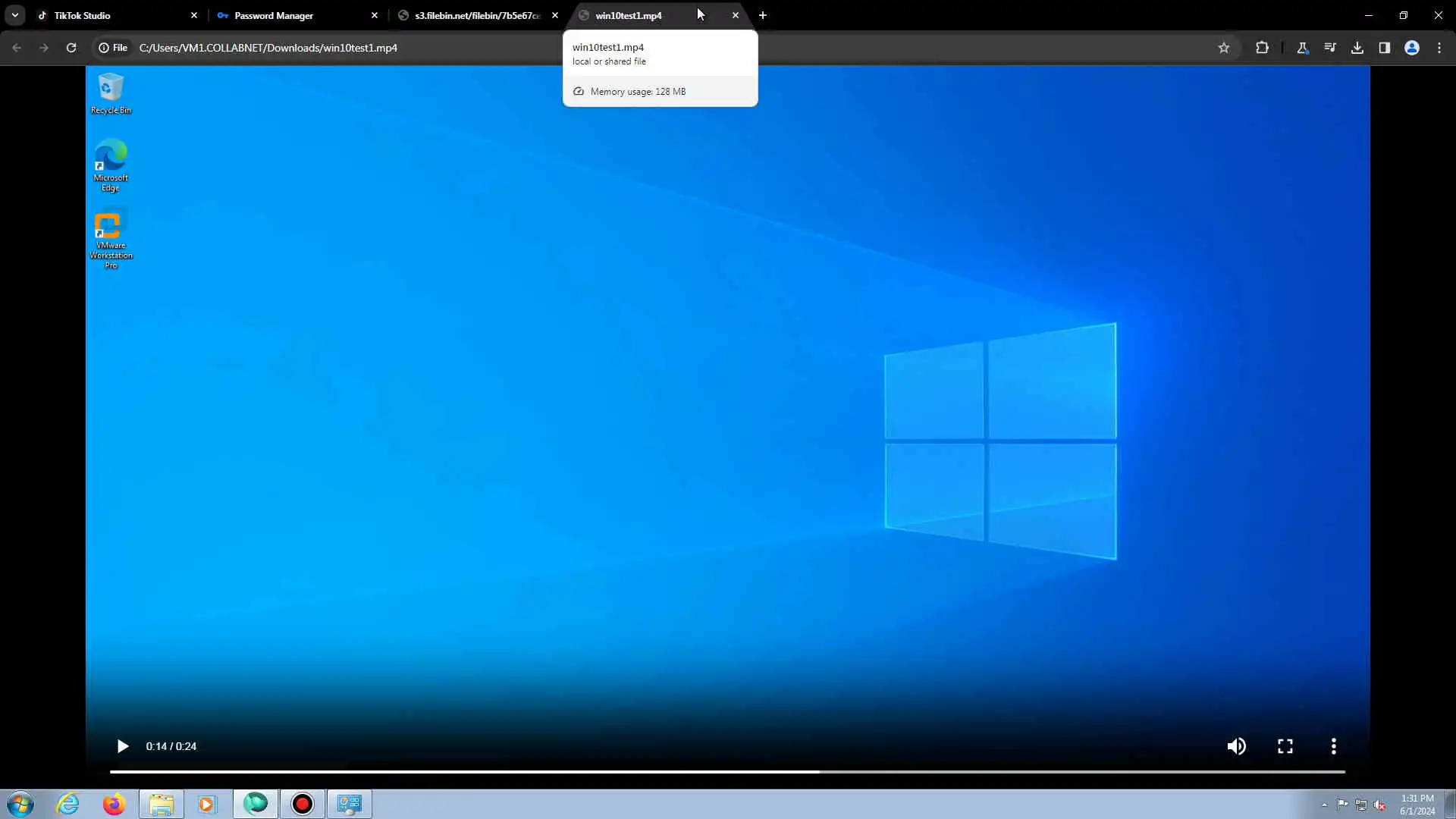The height and width of the screenshot is (819, 1456).
Task: Enter fullscreen mode for the video
Action: [x=1285, y=746]
